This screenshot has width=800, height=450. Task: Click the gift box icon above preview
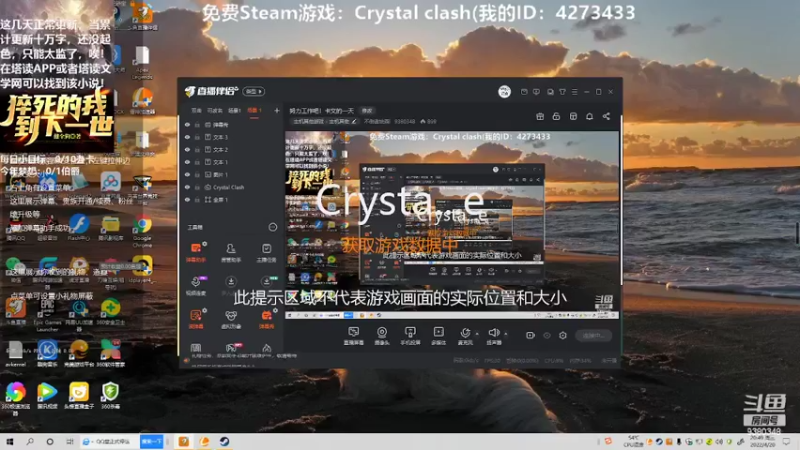540,116
